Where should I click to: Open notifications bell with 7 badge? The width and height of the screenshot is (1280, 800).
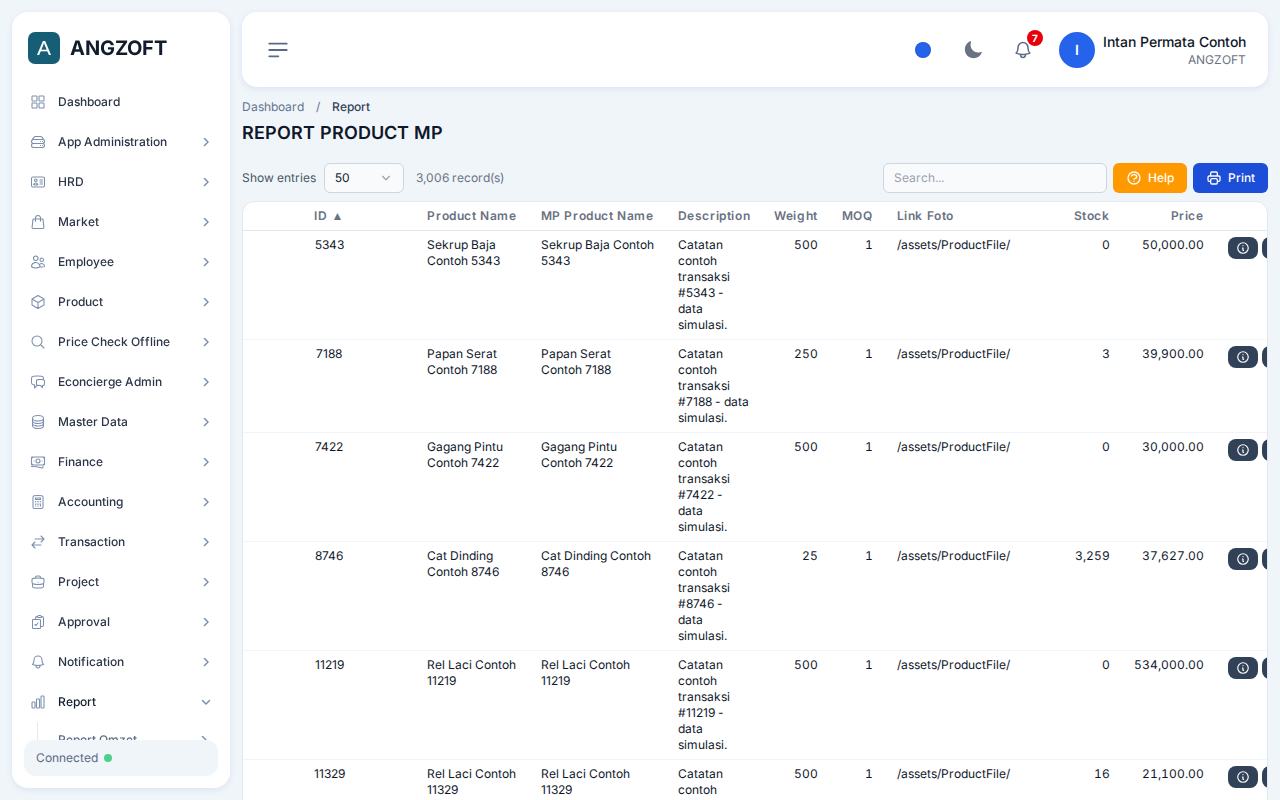tap(1023, 49)
